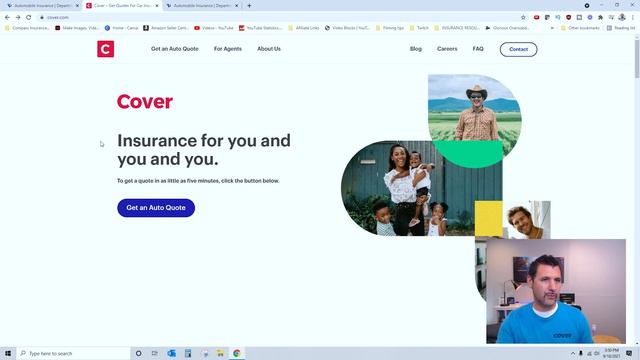Reload the page with refresh icon
The image size is (640, 360).
coord(29,18)
